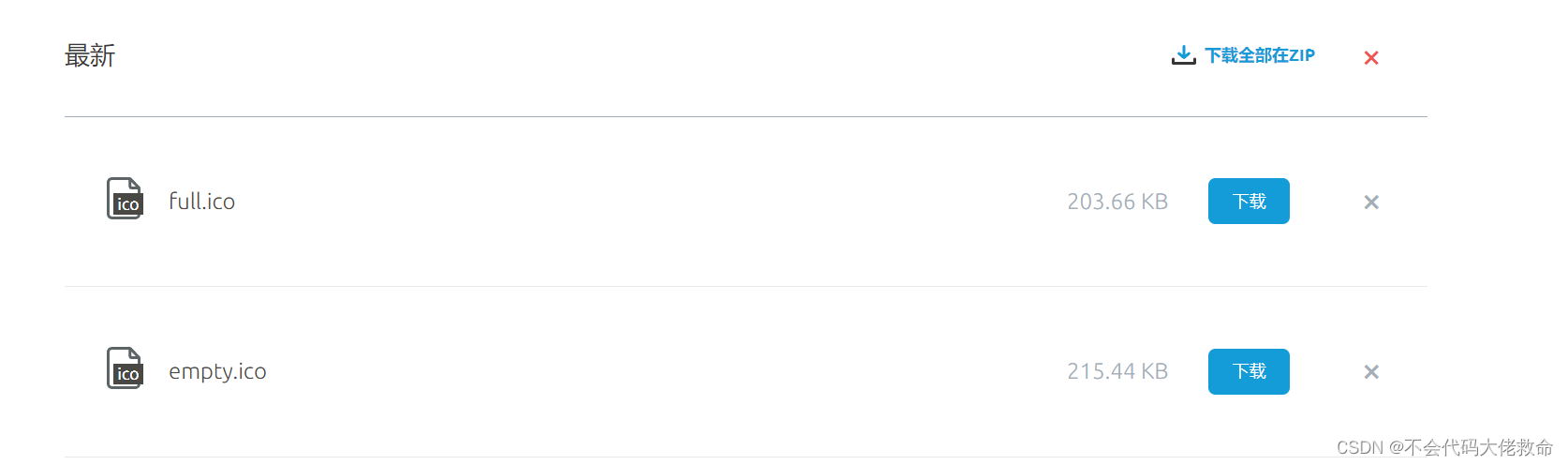Click the @ symbol in the watermark
This screenshot has height=465, width=1568.
(x=1396, y=448)
